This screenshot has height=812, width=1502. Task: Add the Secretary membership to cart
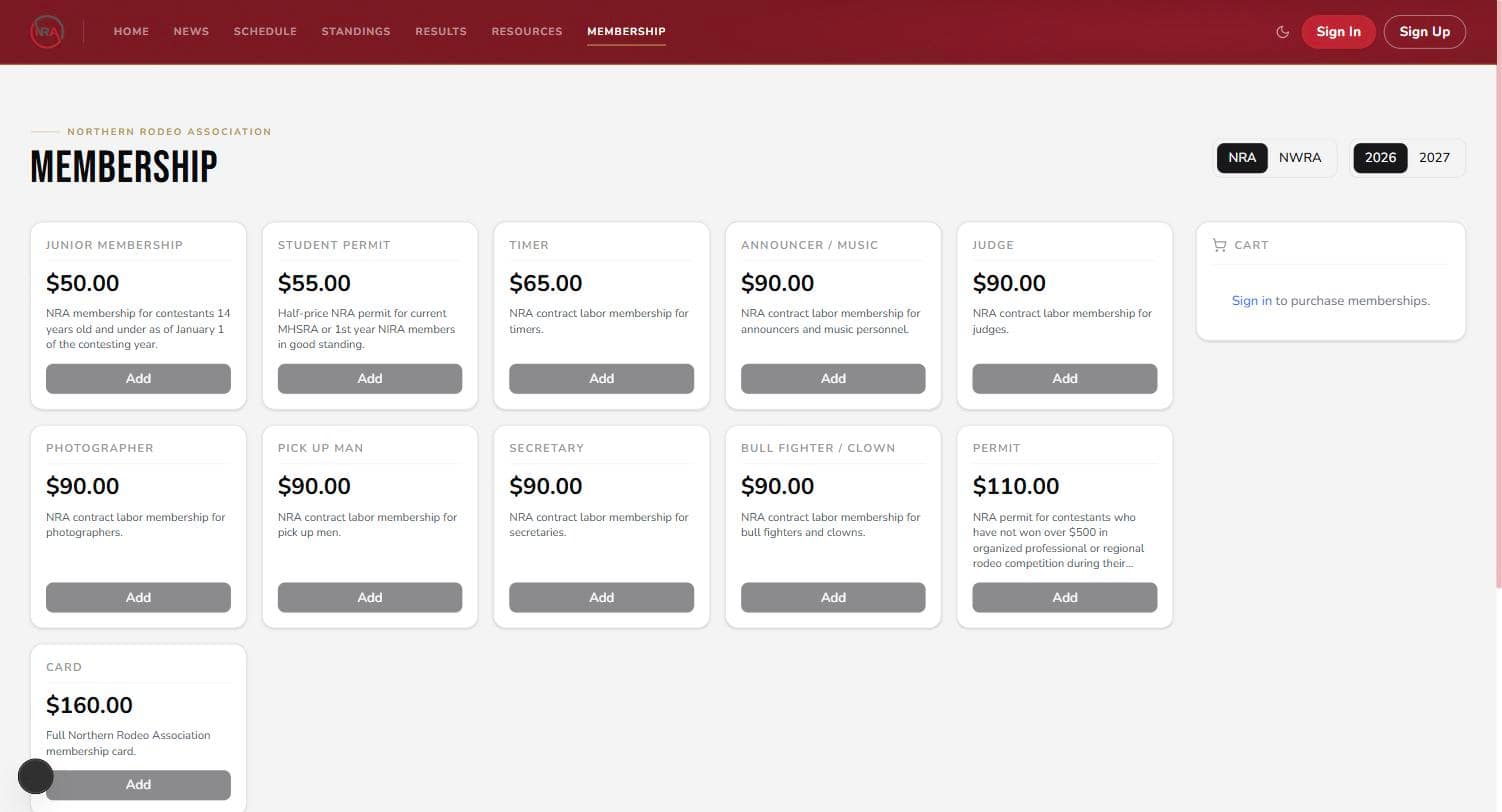(x=601, y=598)
